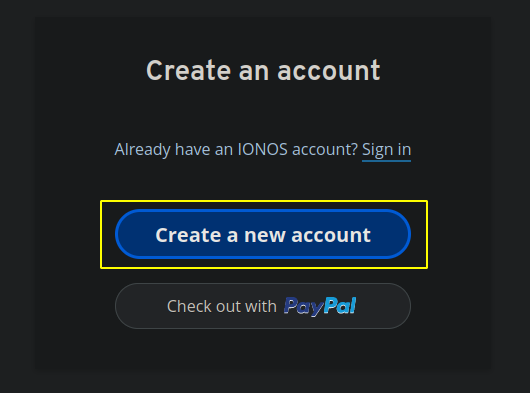Click the Check out with label
Viewport: 530px width, 393px height.
click(222, 306)
